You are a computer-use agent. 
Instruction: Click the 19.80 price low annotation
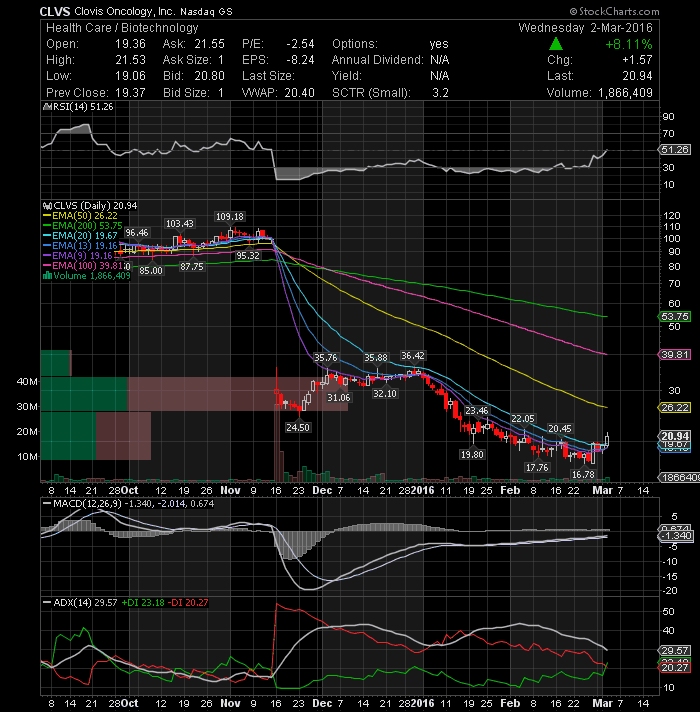tap(472, 455)
